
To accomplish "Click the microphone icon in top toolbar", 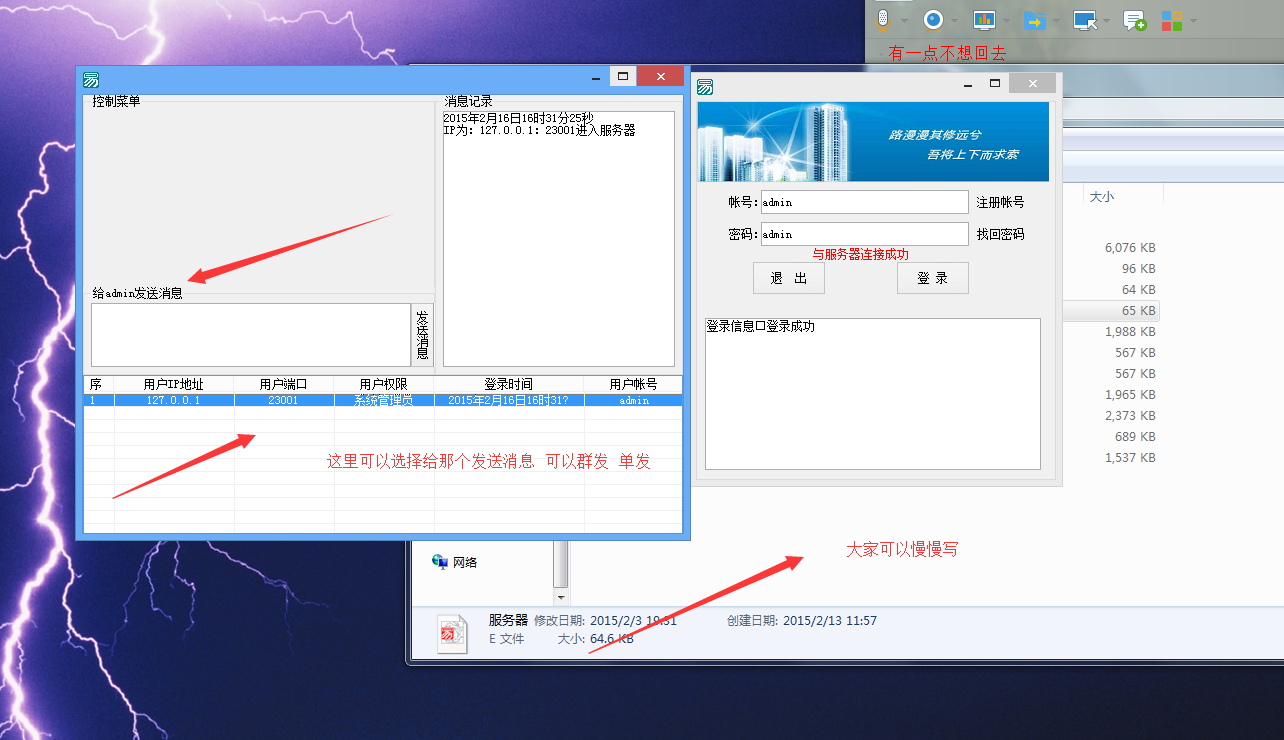I will click(x=882, y=20).
